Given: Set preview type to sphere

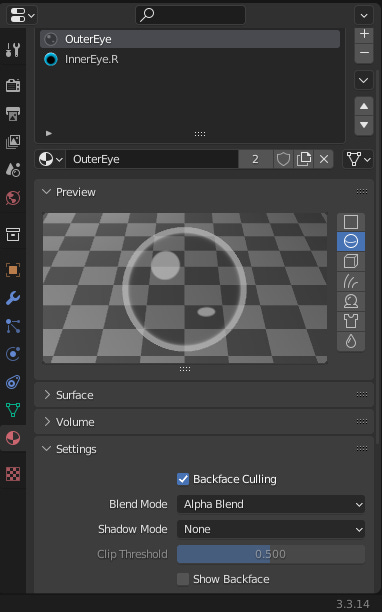Looking at the screenshot, I should [x=351, y=242].
